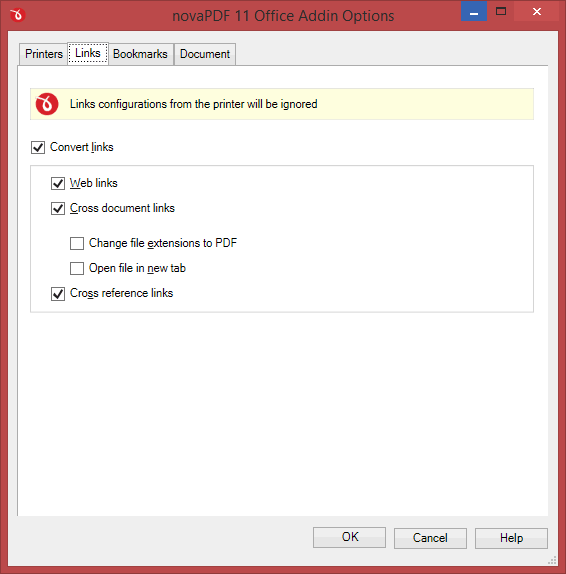Click the novaPDF icon in info banner

[47, 104]
